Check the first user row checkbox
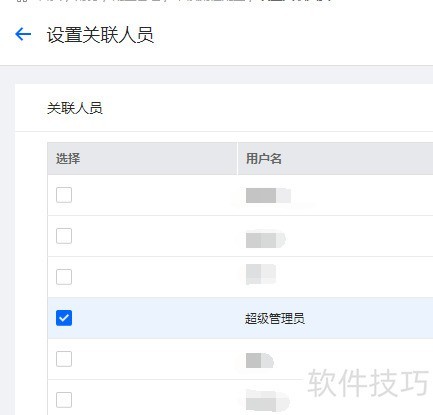433x415 pixels. 64,195
